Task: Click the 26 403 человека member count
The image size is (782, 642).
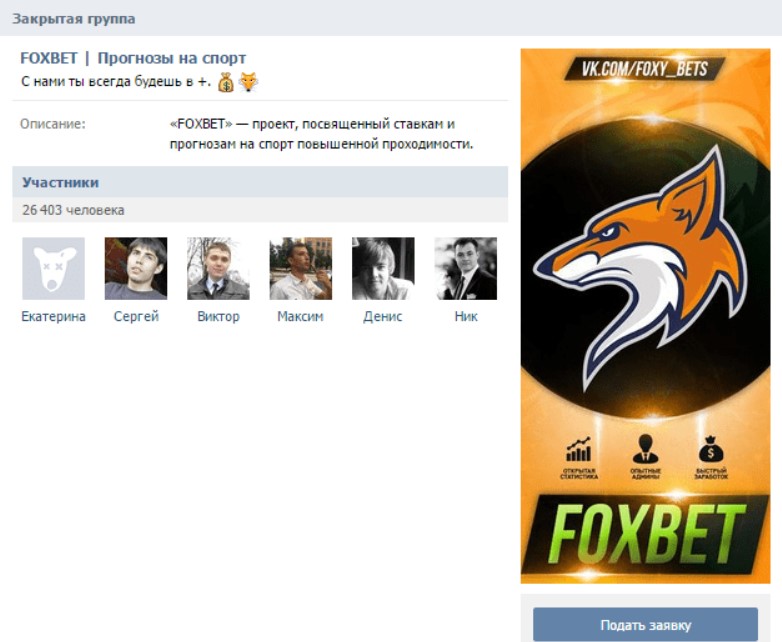Action: (x=73, y=210)
